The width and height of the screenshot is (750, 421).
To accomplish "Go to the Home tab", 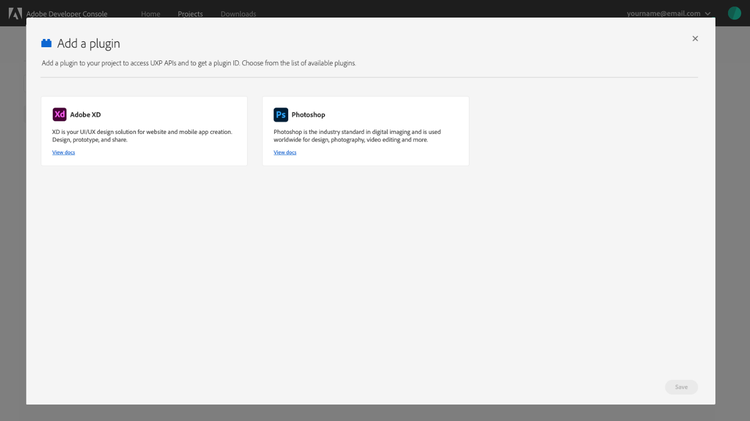I will pos(150,14).
